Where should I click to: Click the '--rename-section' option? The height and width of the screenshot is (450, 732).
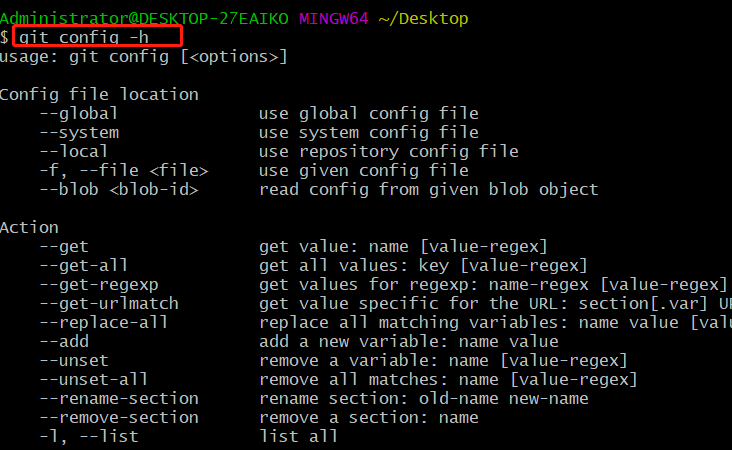[x=119, y=399]
